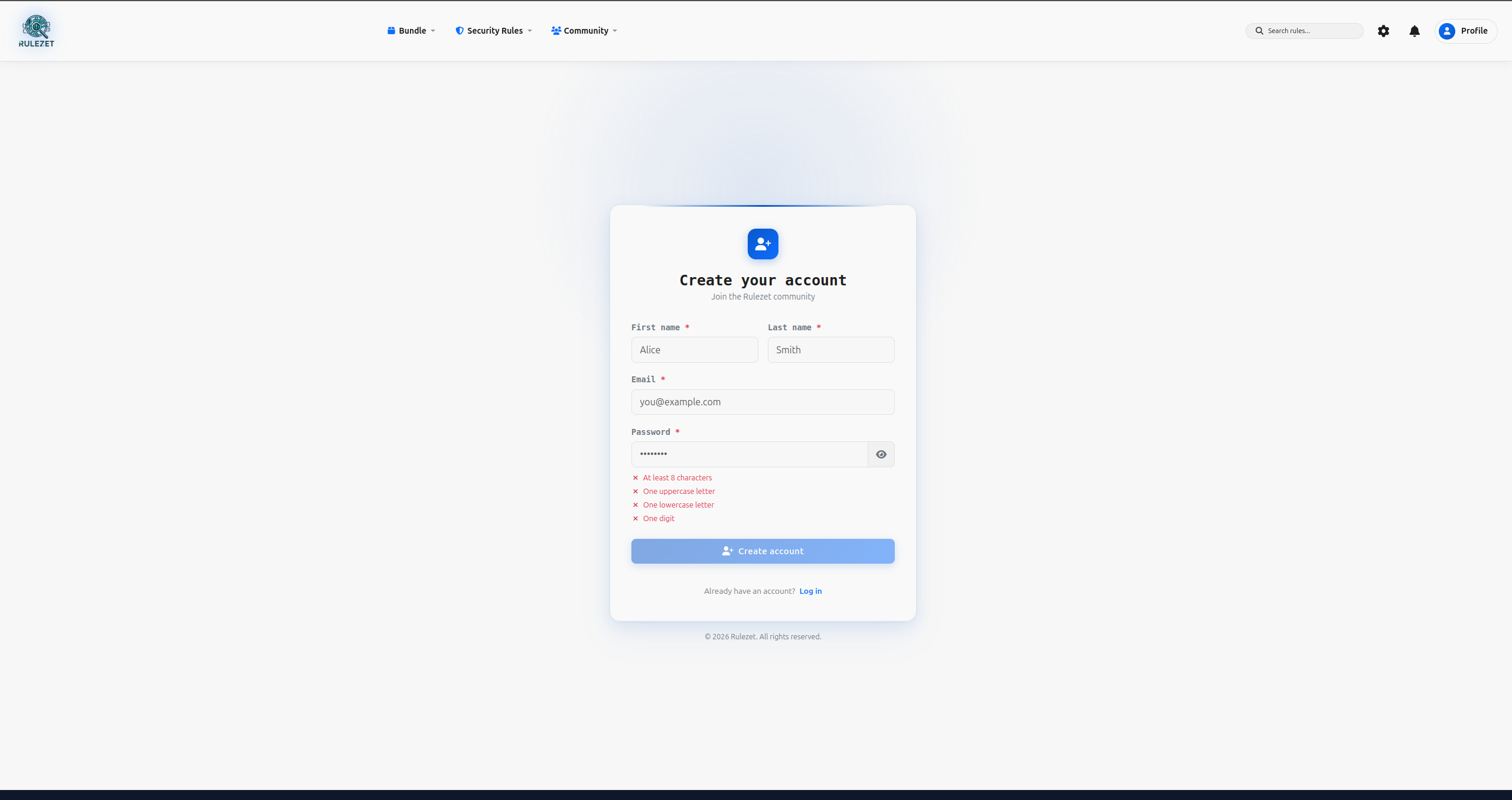Click into the First name field

695,350
